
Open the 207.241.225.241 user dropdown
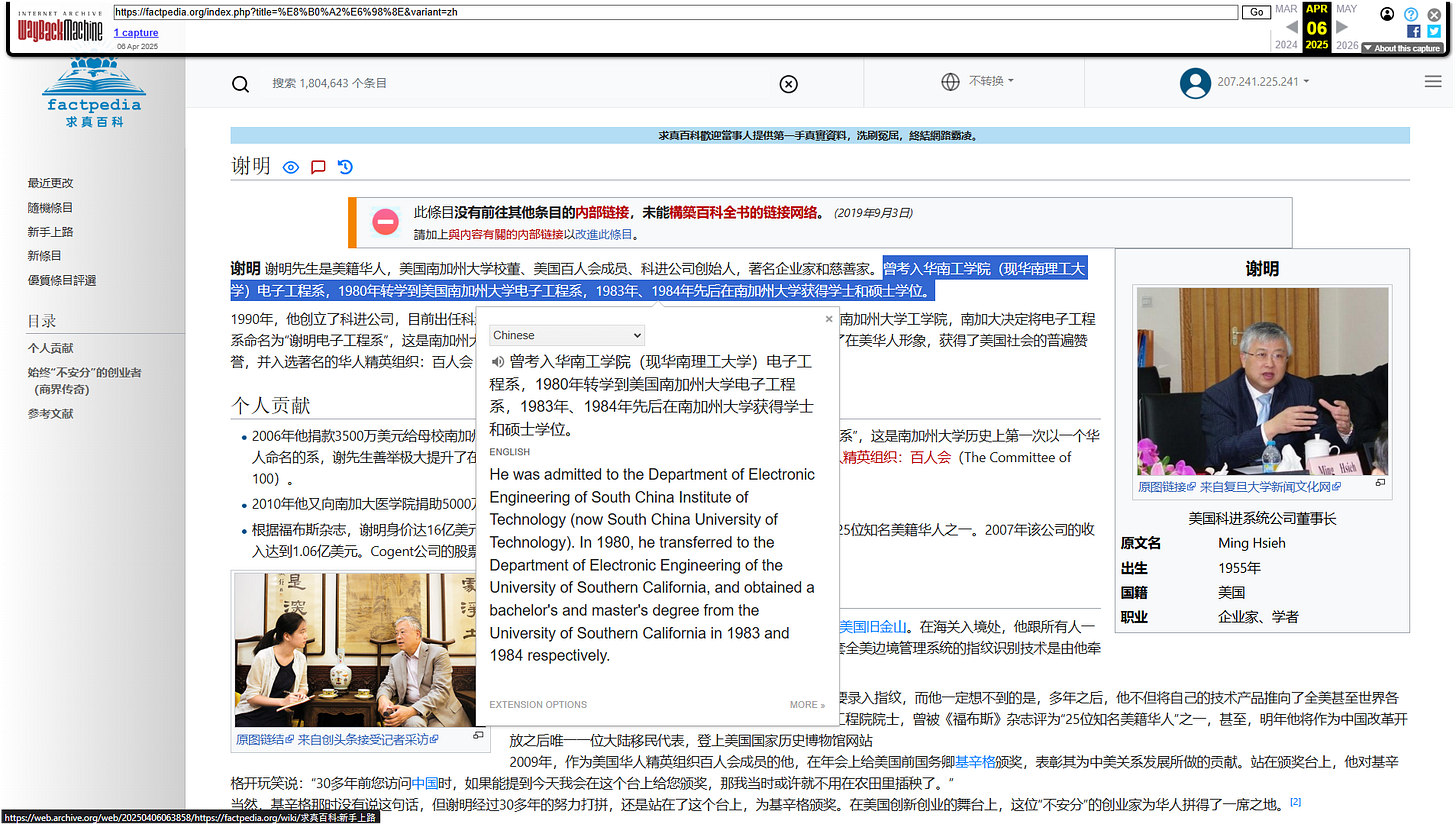pyautogui.click(x=1263, y=82)
